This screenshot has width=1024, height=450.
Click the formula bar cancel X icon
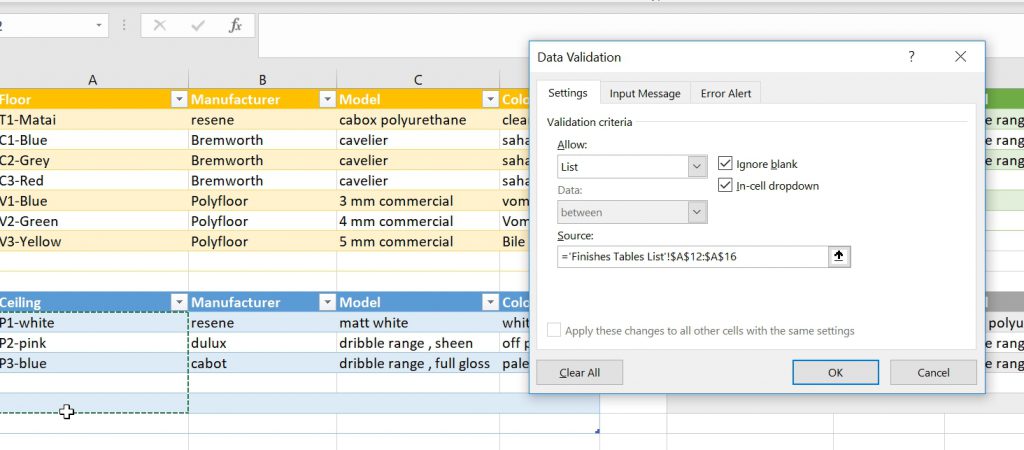coord(160,26)
